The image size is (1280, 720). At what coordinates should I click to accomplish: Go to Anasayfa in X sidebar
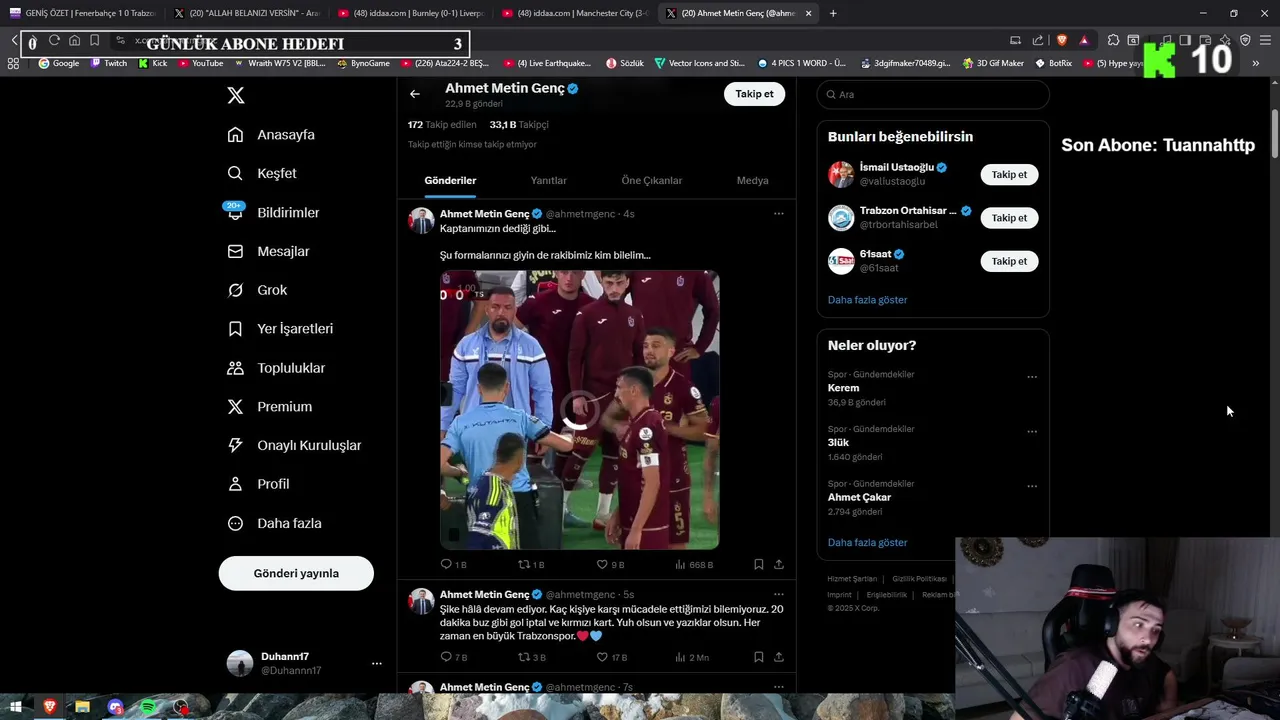[271, 135]
